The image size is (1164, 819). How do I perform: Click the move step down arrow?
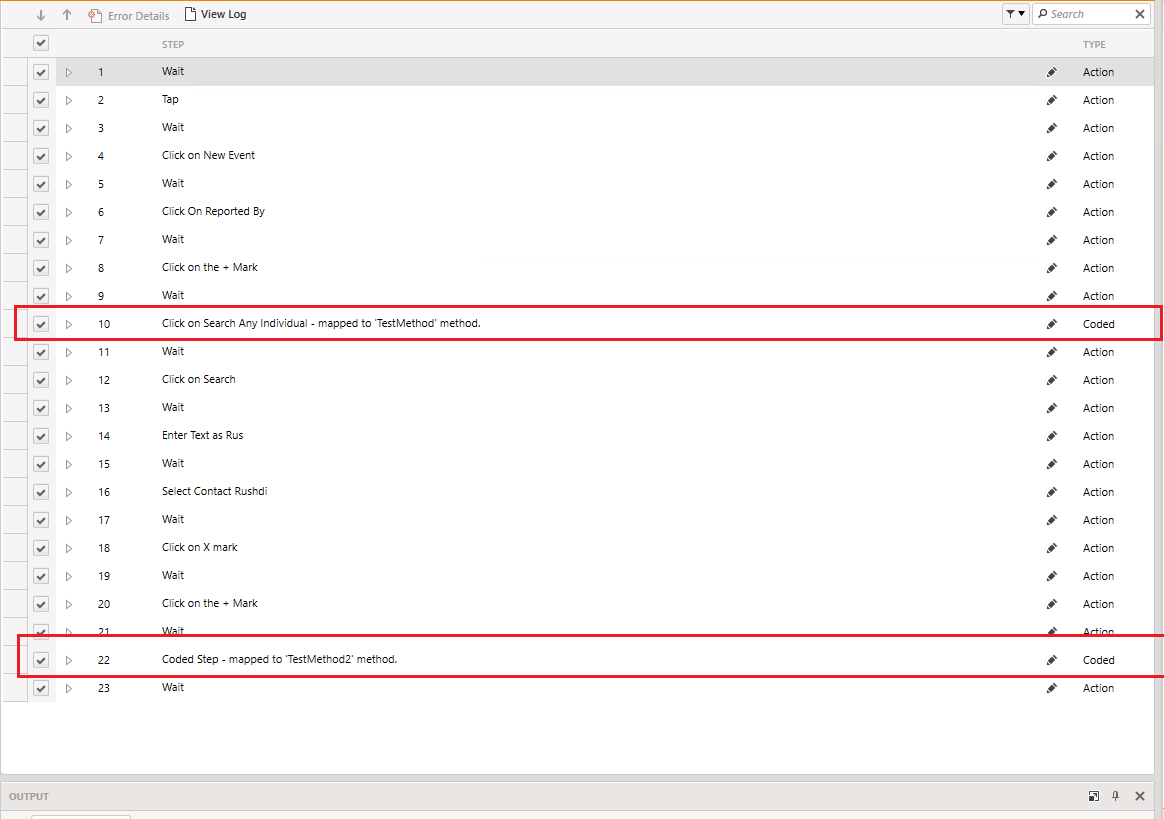pyautogui.click(x=41, y=15)
